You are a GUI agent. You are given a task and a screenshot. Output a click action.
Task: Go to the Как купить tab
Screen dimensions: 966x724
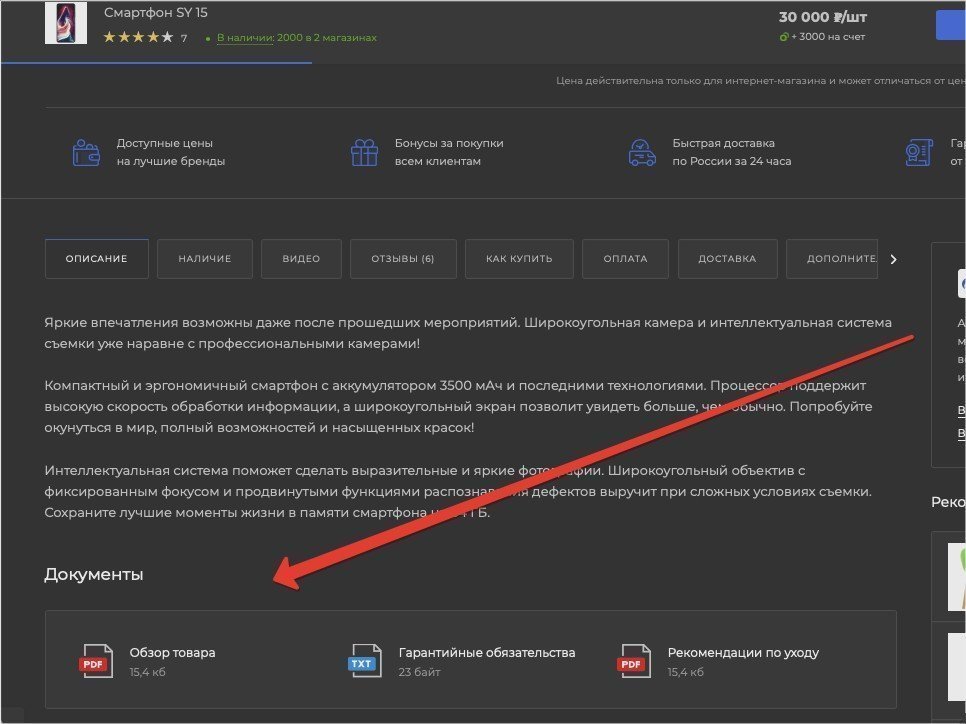click(x=519, y=259)
